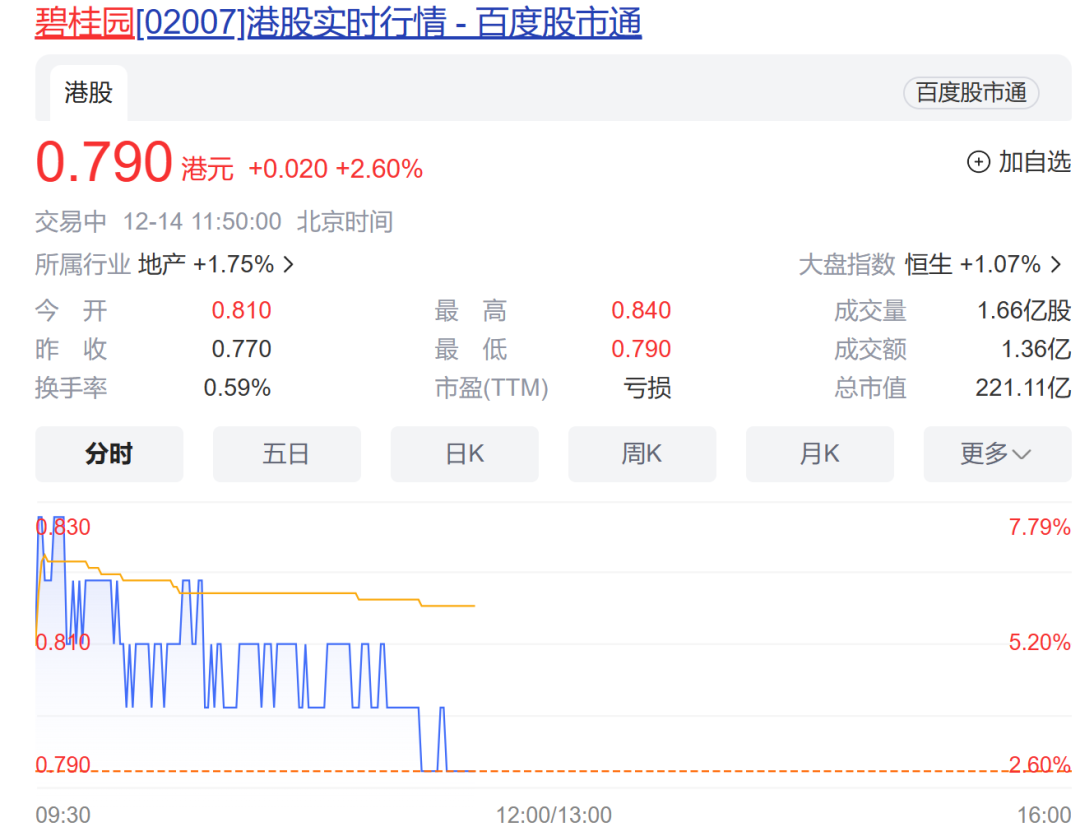The image size is (1080, 827).
Task: Click chart axis label 5.20%
Action: [x=1039, y=642]
